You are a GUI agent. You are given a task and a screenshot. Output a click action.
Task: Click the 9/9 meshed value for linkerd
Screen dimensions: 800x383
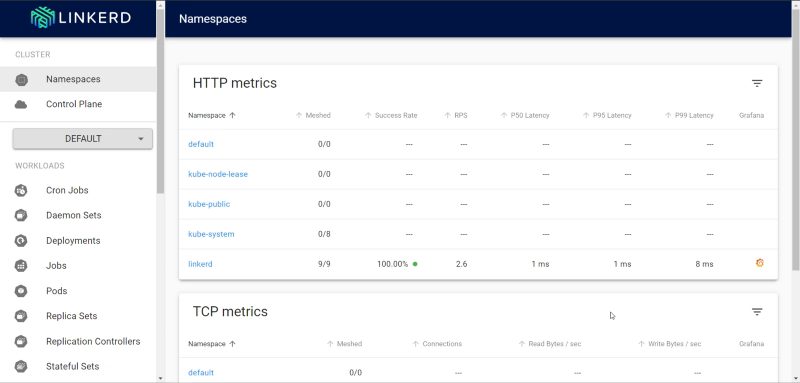pos(324,264)
